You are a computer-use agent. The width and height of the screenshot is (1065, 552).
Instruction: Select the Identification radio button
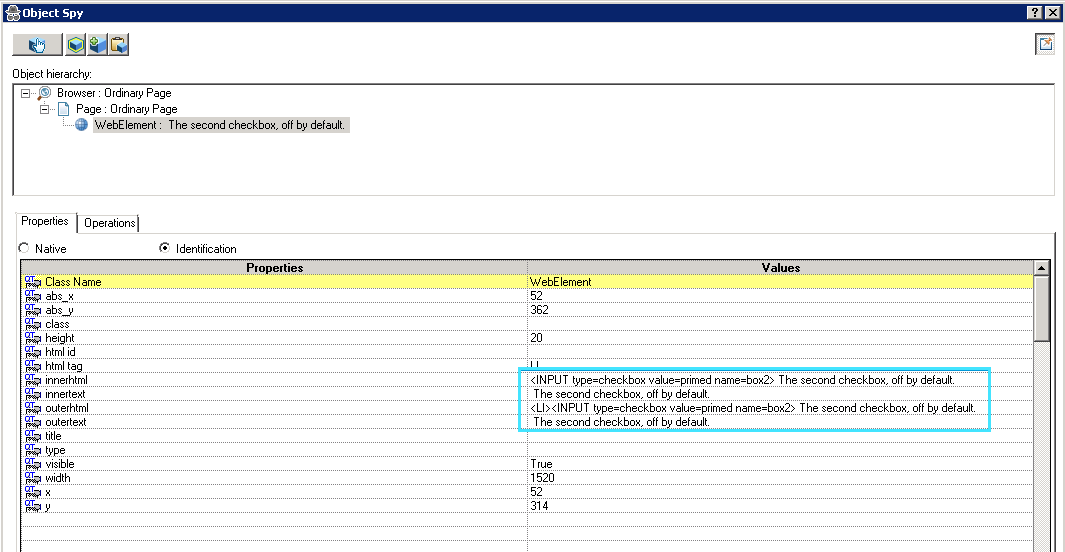pyautogui.click(x=164, y=248)
